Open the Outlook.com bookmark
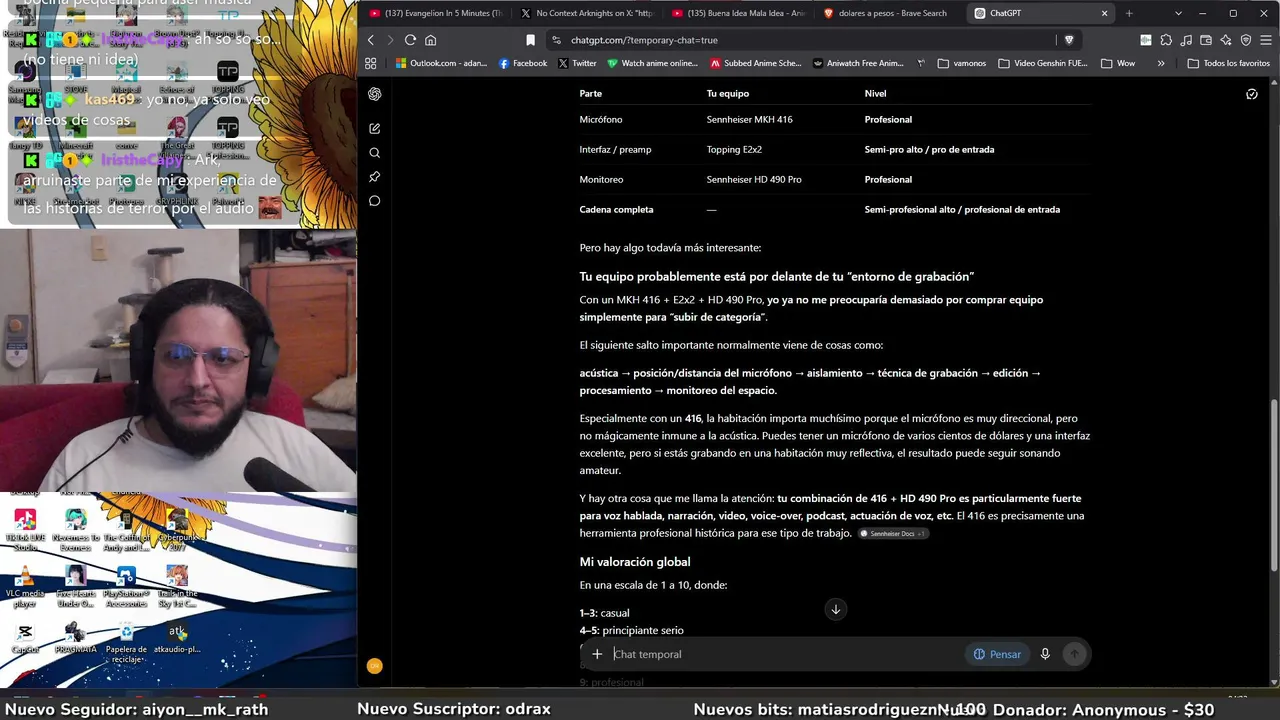 [441, 63]
